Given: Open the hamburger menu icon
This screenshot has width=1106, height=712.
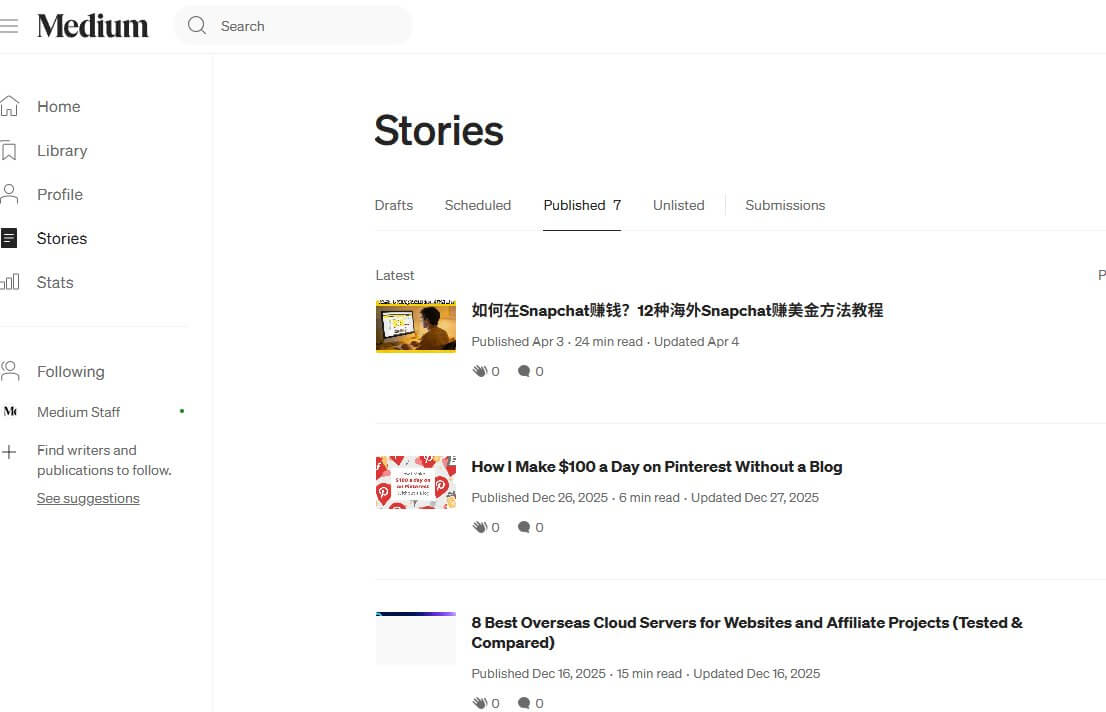Looking at the screenshot, I should coord(9,26).
